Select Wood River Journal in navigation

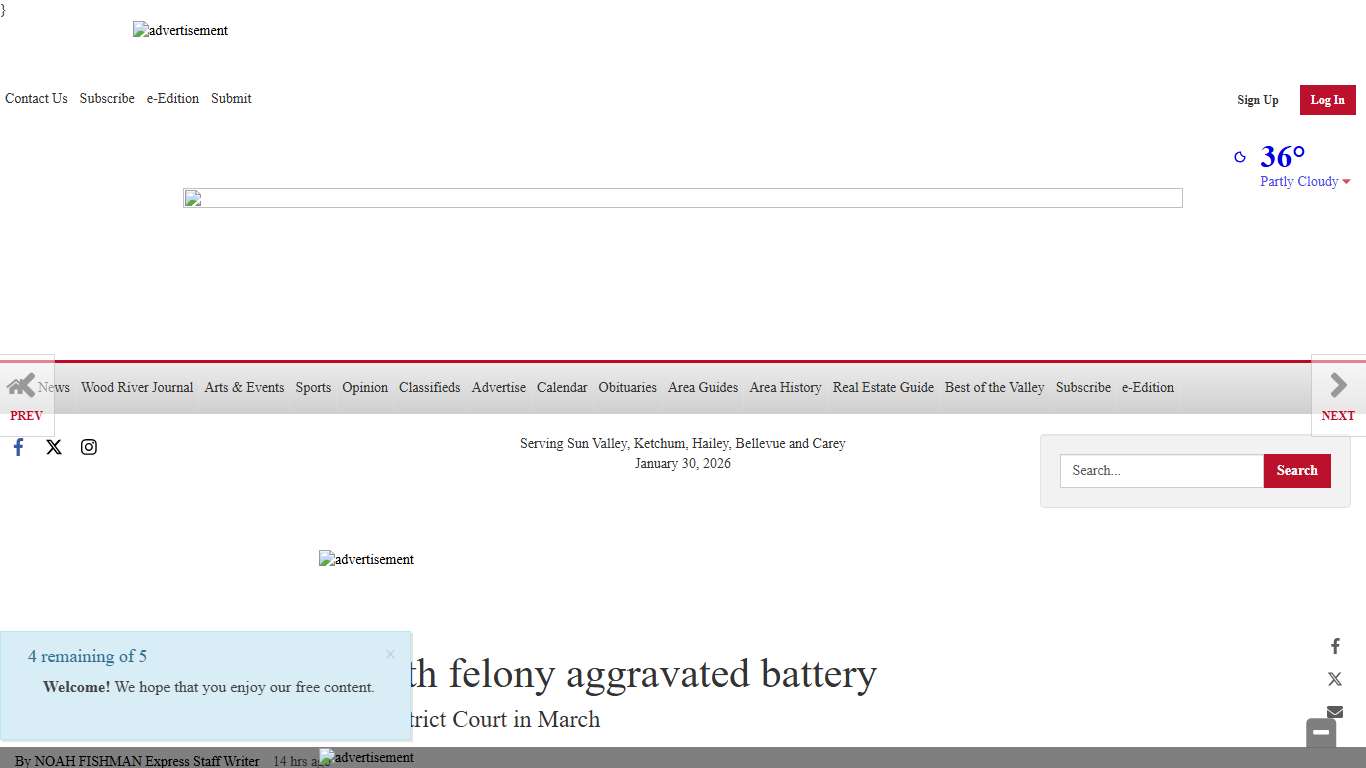(137, 387)
